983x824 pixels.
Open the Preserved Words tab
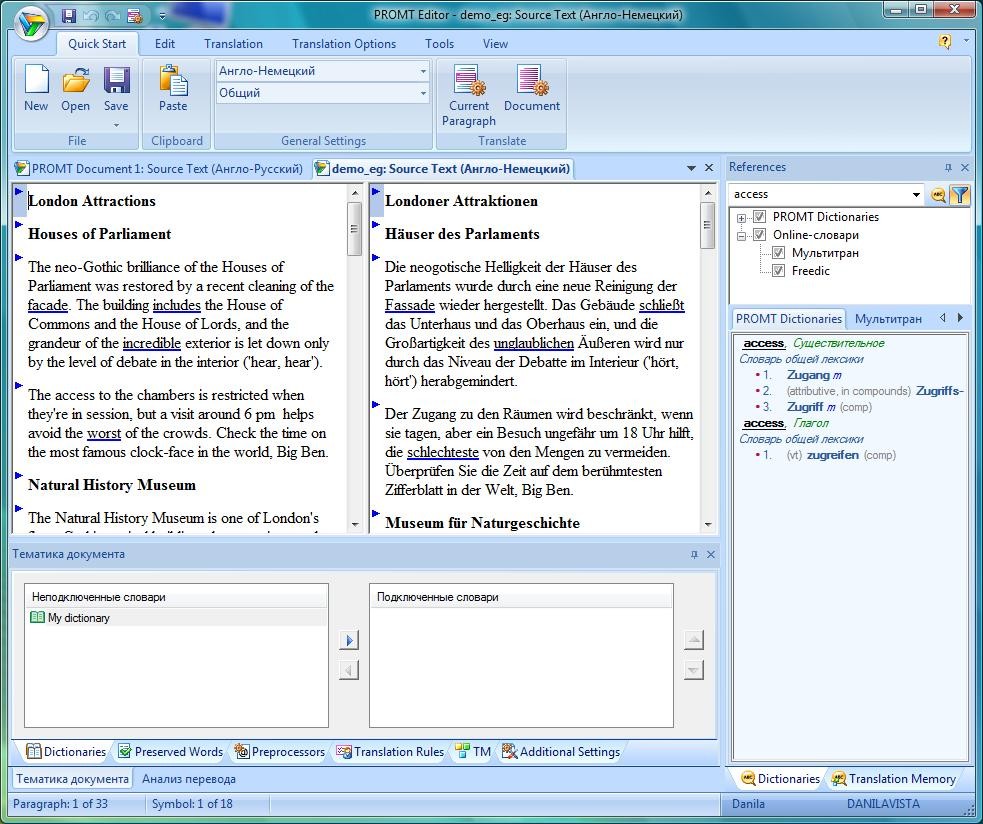(171, 751)
